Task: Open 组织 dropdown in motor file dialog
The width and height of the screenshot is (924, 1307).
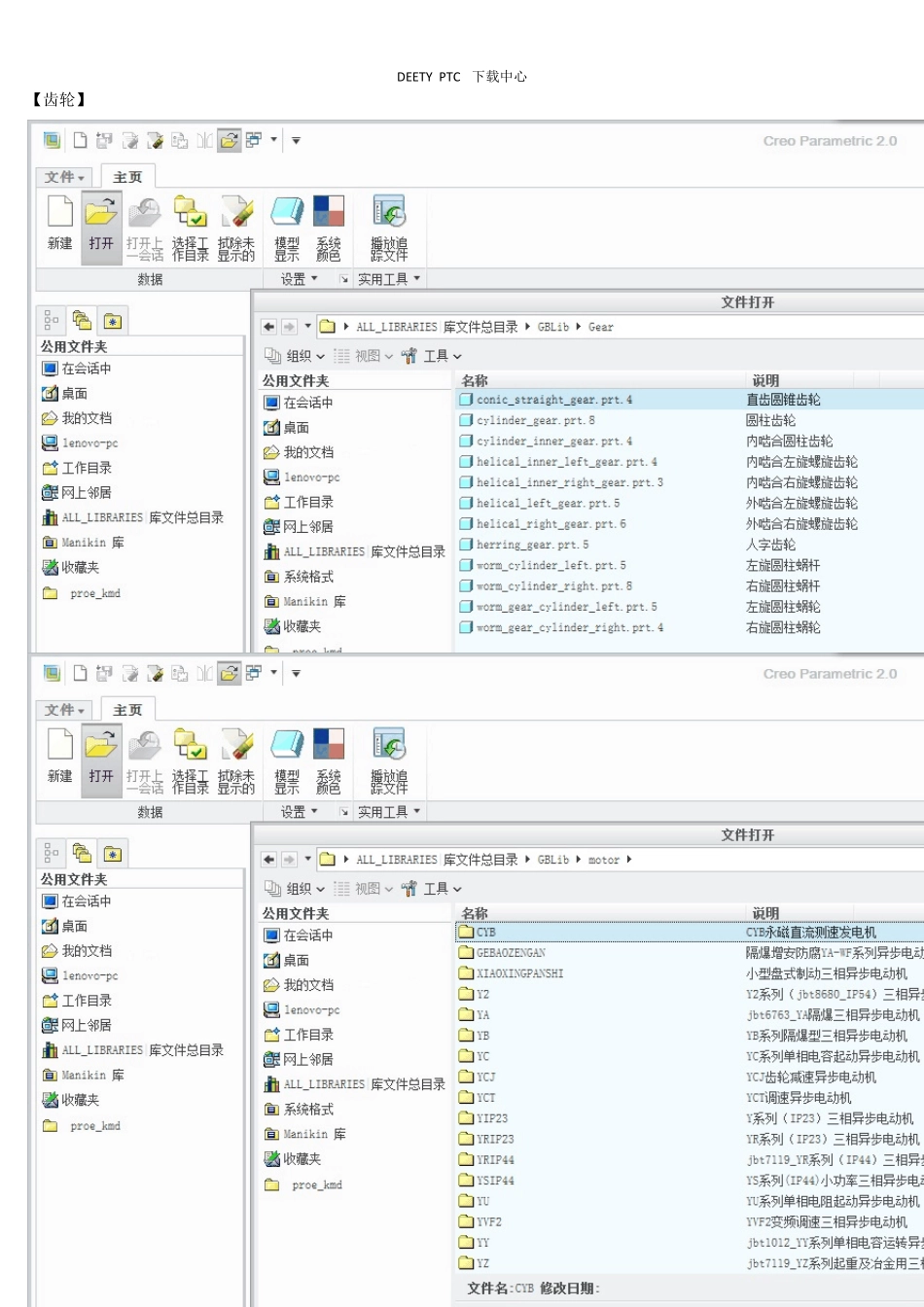Action: pos(295,889)
